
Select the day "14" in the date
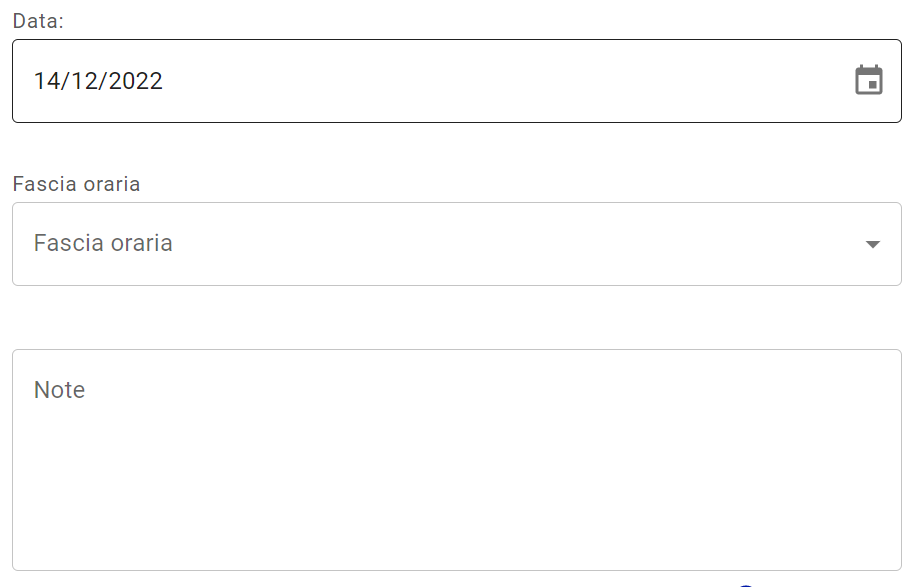(x=46, y=81)
